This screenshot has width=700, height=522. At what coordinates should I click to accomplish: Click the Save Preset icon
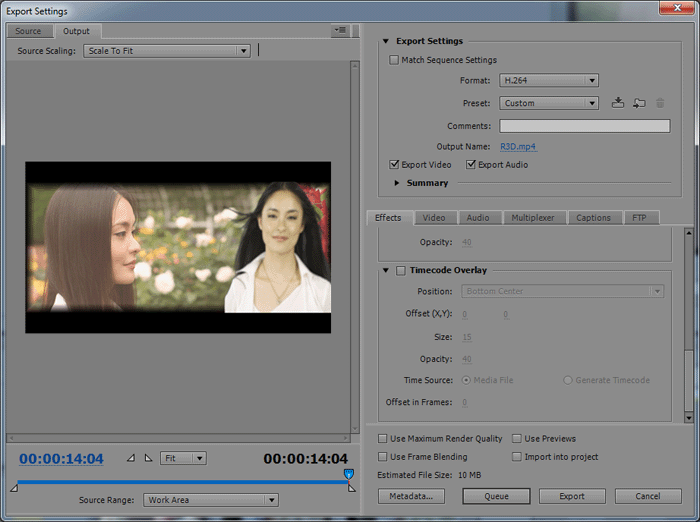pos(618,103)
